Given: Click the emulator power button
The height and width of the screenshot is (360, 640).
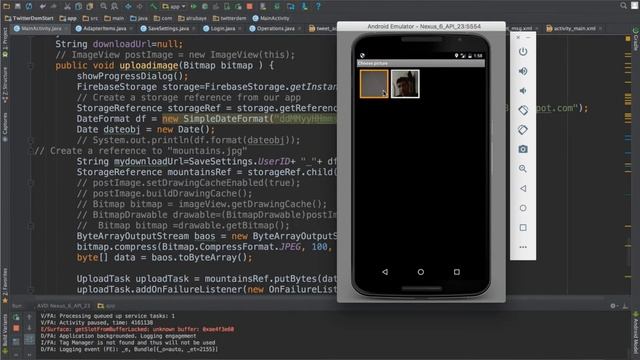Looking at the screenshot, I should (x=523, y=51).
